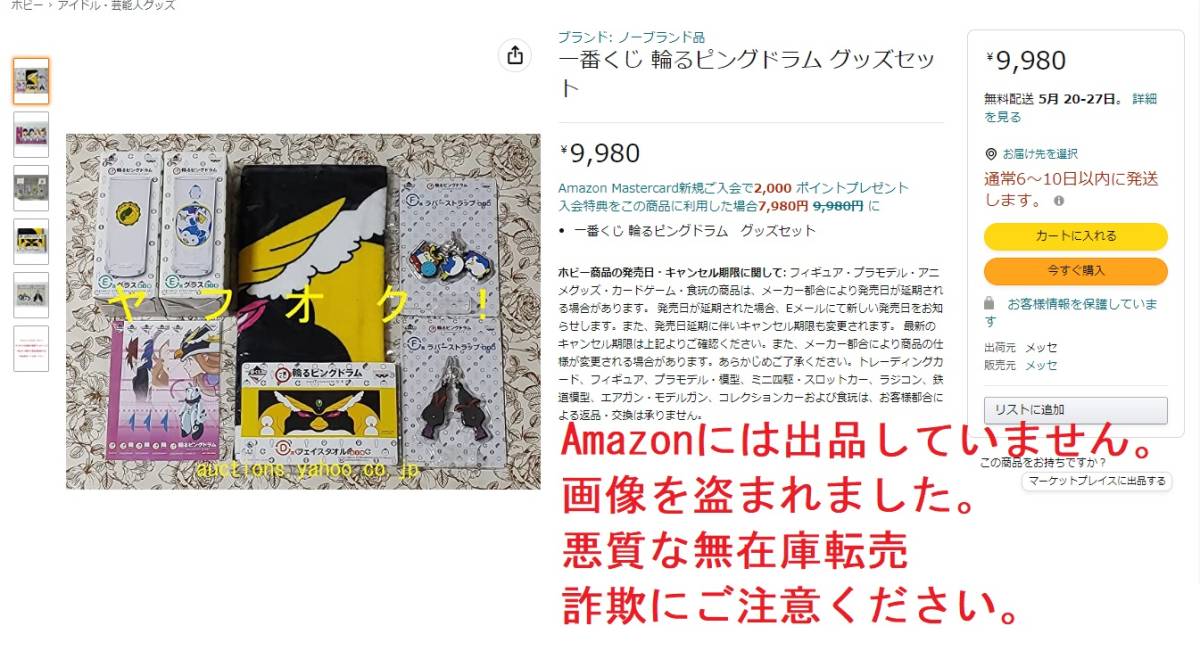Select the fifth product thumbnail
The height and width of the screenshot is (659, 1200).
pyautogui.click(x=31, y=295)
